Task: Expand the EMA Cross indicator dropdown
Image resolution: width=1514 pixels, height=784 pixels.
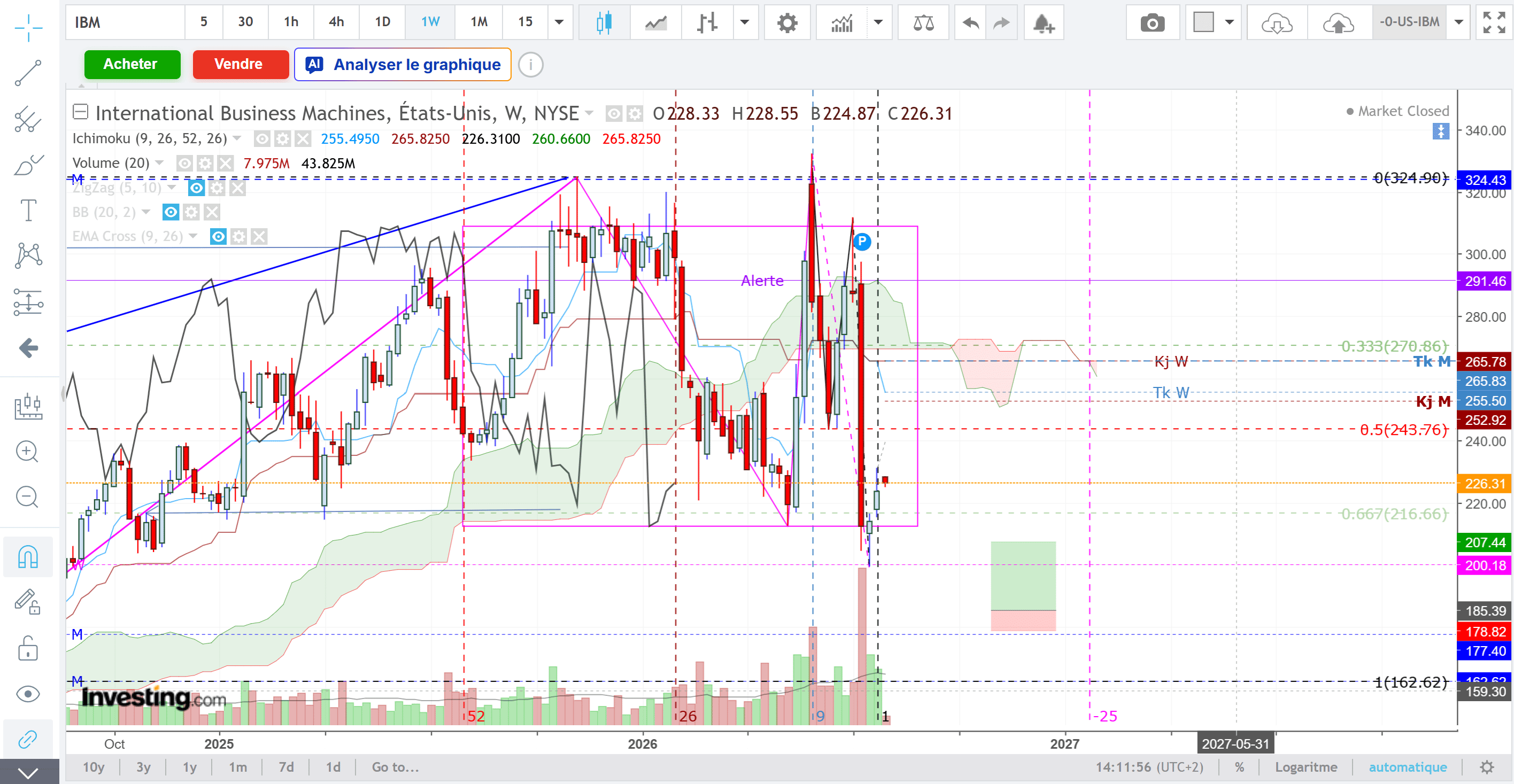Action: pos(193,236)
